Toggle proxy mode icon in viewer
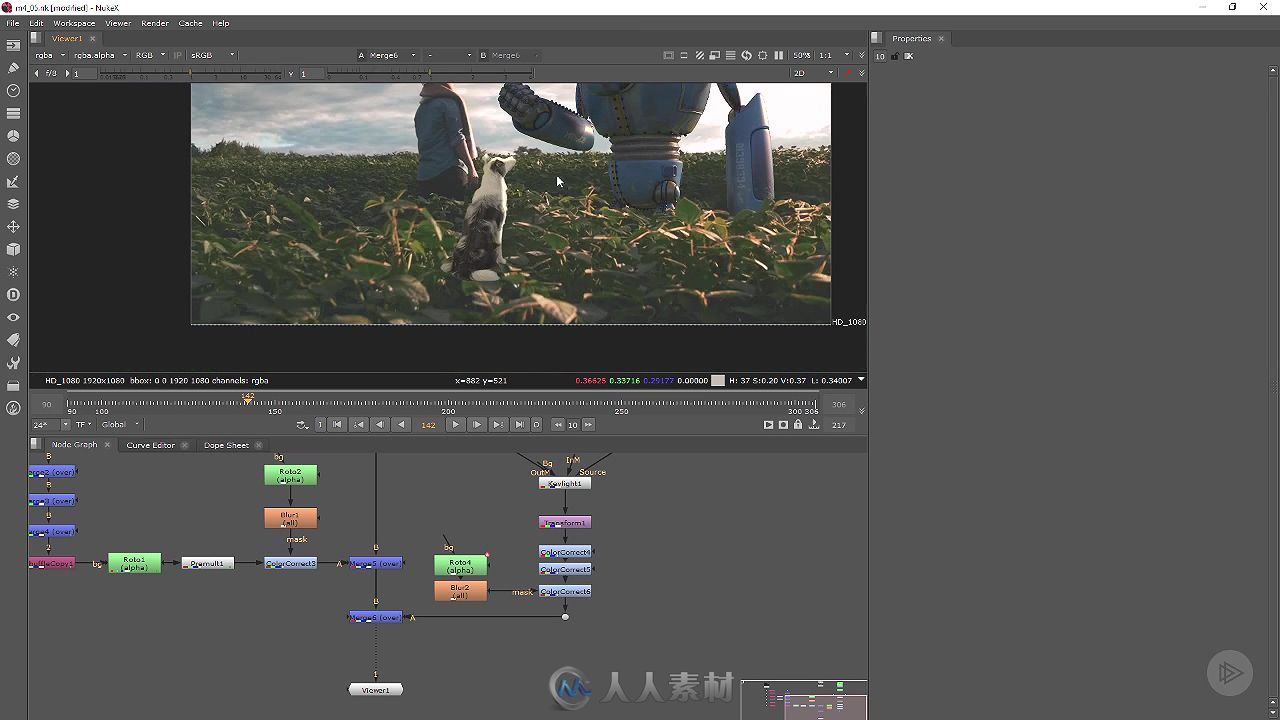This screenshot has width=1280, height=720. point(715,55)
